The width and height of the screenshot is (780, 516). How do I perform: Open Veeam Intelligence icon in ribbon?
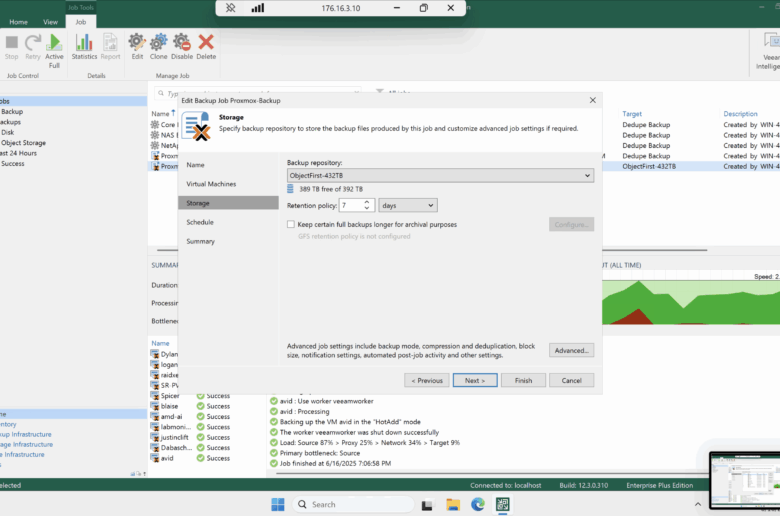tap(772, 41)
